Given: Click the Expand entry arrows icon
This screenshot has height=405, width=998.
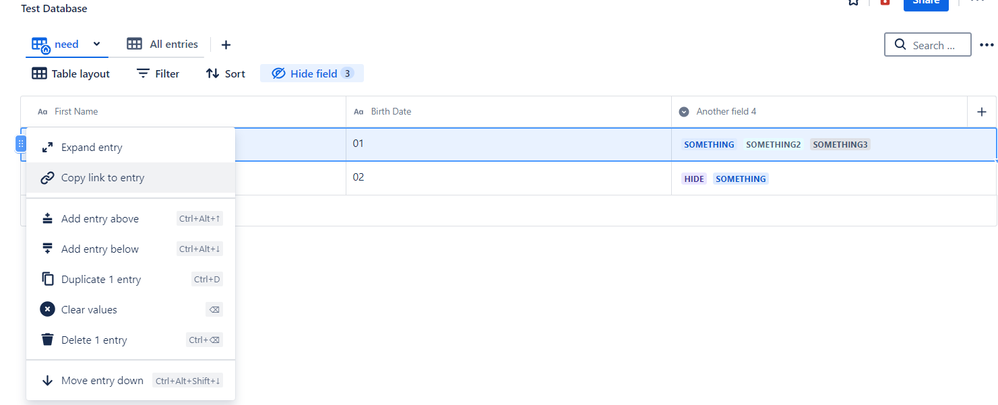Looking at the screenshot, I should tap(47, 147).
